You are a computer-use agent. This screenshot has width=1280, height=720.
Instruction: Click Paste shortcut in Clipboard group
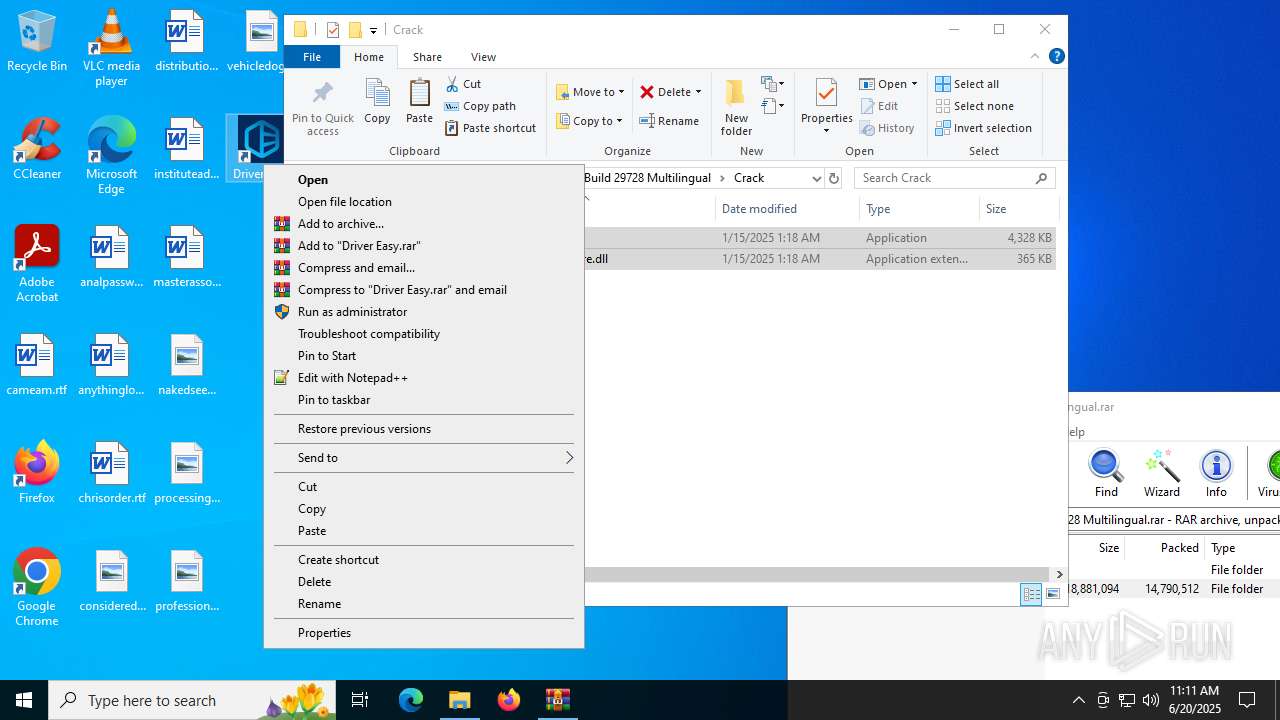coord(490,128)
